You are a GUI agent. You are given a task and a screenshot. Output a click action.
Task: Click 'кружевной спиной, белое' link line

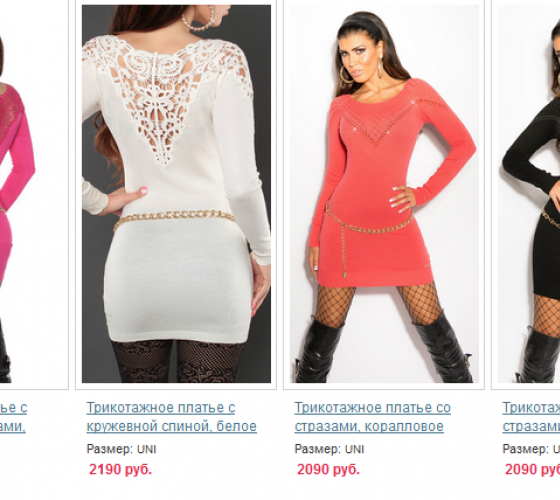pos(171,426)
